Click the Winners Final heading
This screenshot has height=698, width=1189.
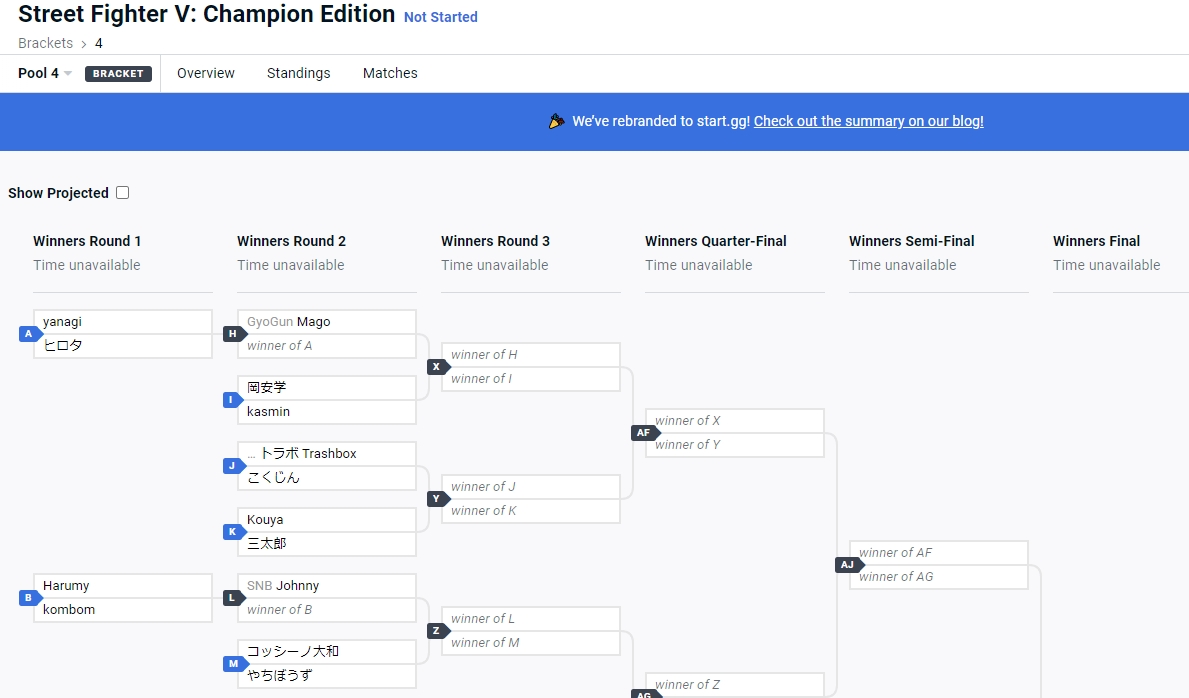click(1096, 241)
